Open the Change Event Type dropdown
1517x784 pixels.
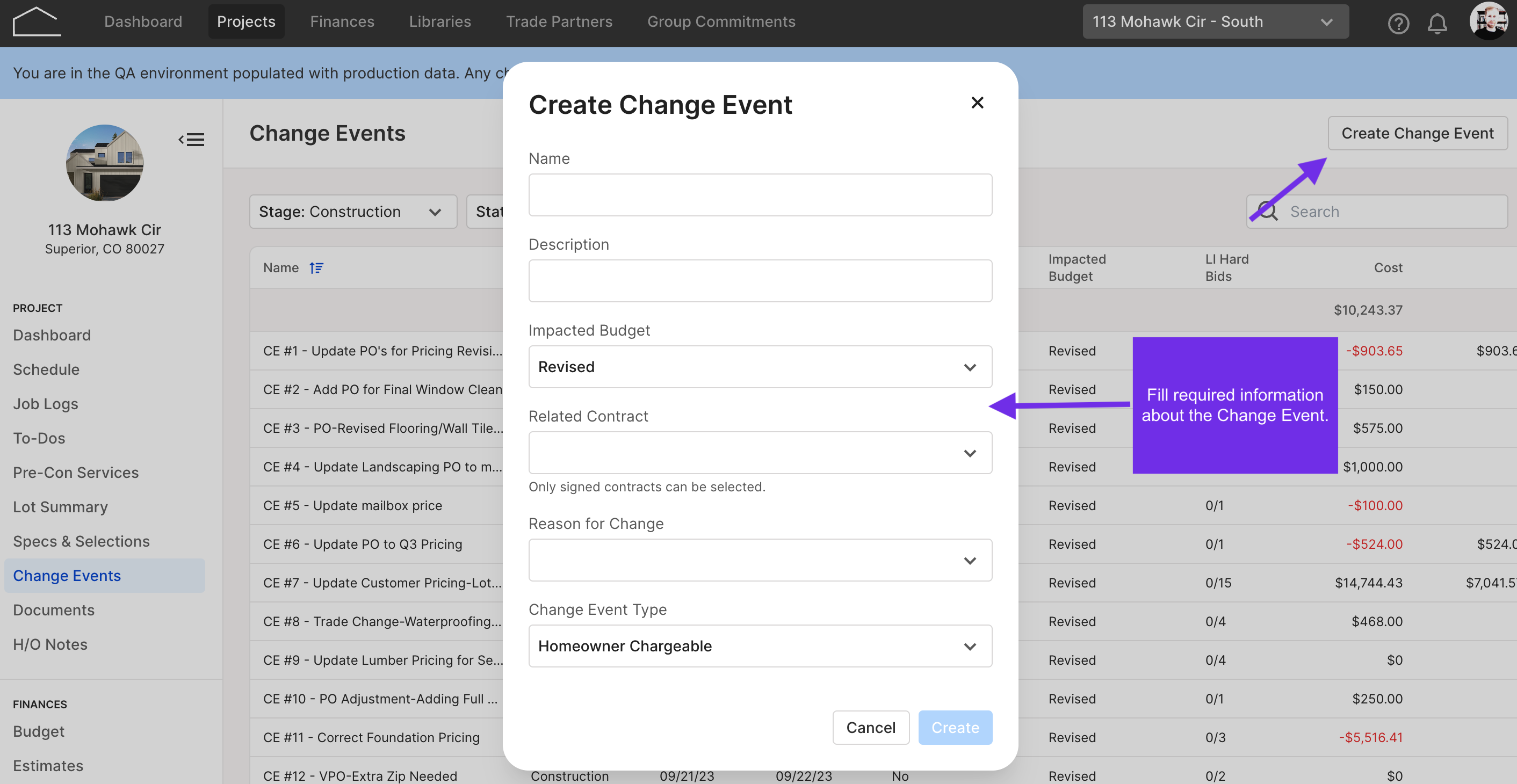coord(760,645)
